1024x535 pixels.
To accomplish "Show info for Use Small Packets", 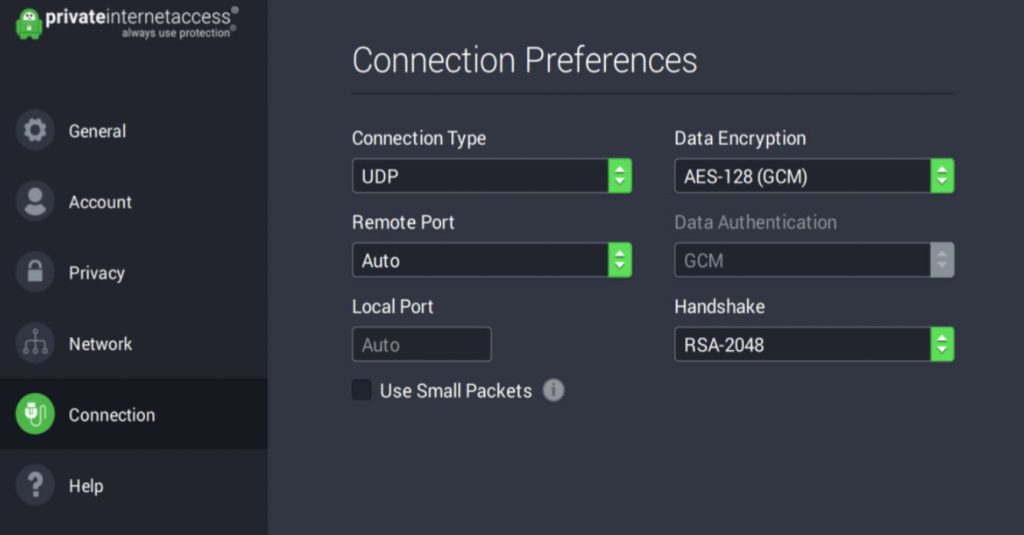I will pos(553,391).
